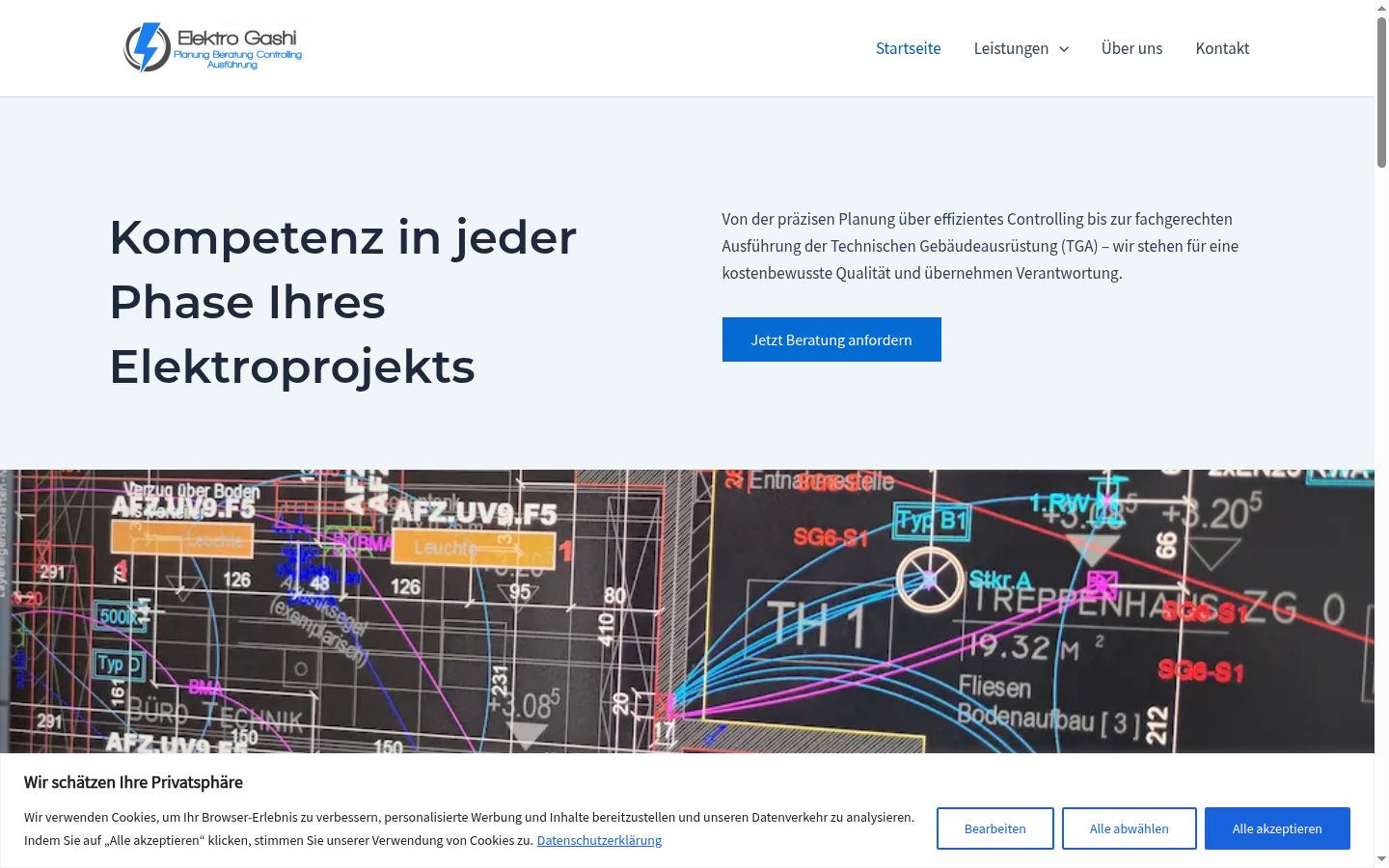Viewport: 1389px width, 868px height.
Task: Click Bearbeiten in the cookie banner
Action: click(995, 828)
